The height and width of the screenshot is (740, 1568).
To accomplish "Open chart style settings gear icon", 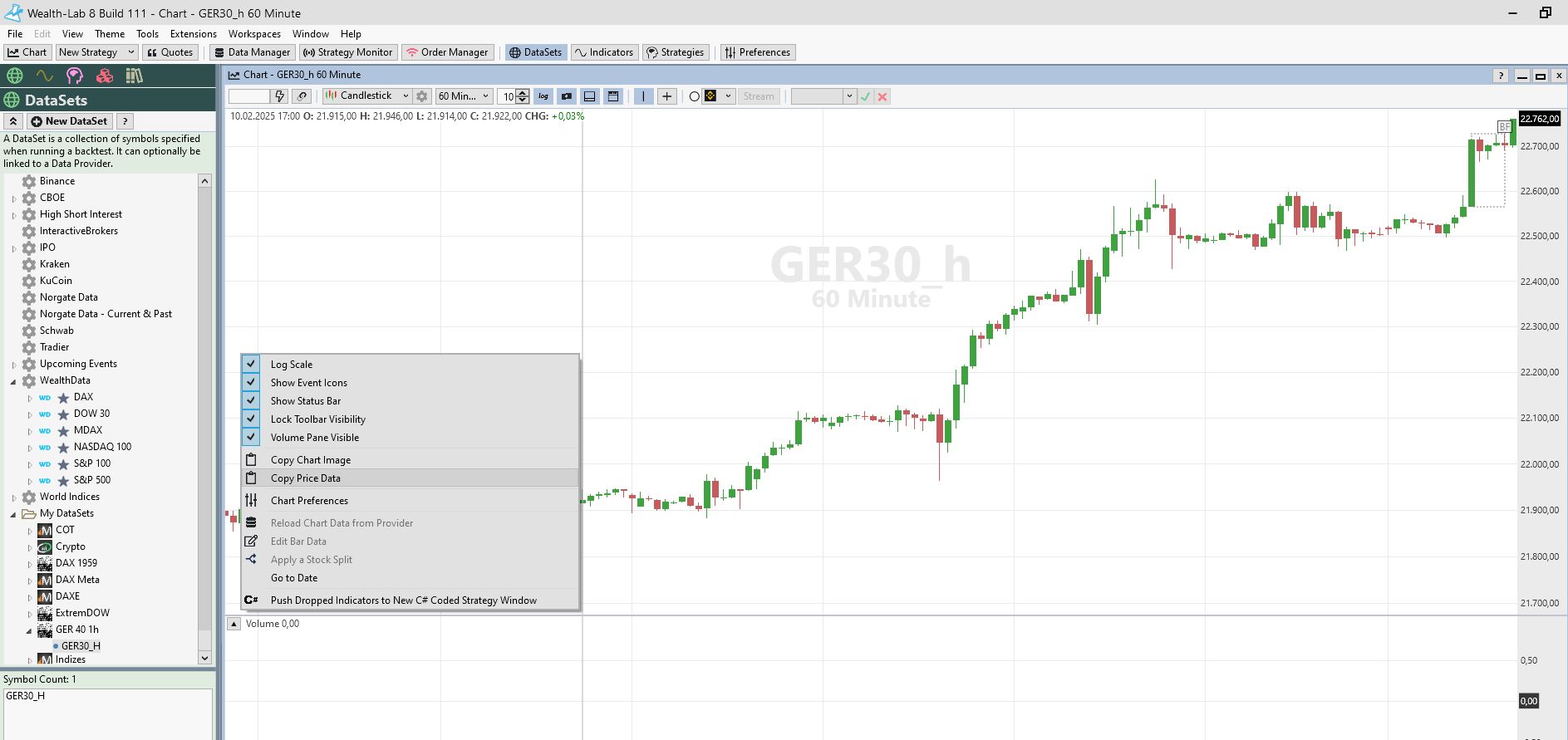I will pyautogui.click(x=422, y=96).
